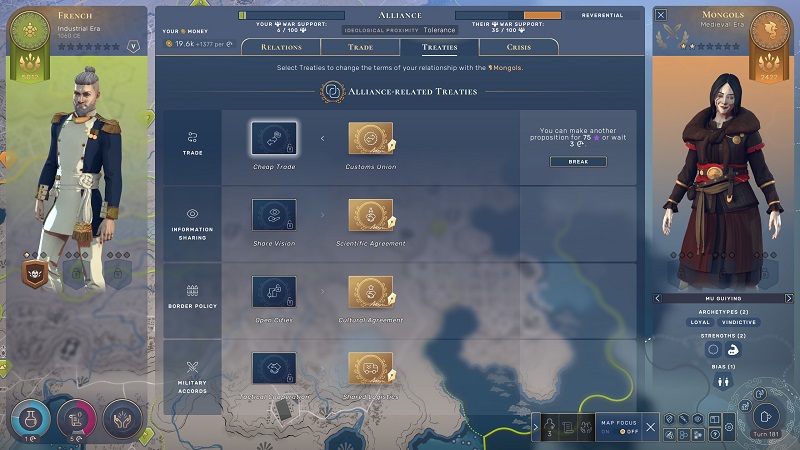This screenshot has width=800, height=450.
Task: Select the Cheap Trade treaty card
Action: (x=274, y=138)
